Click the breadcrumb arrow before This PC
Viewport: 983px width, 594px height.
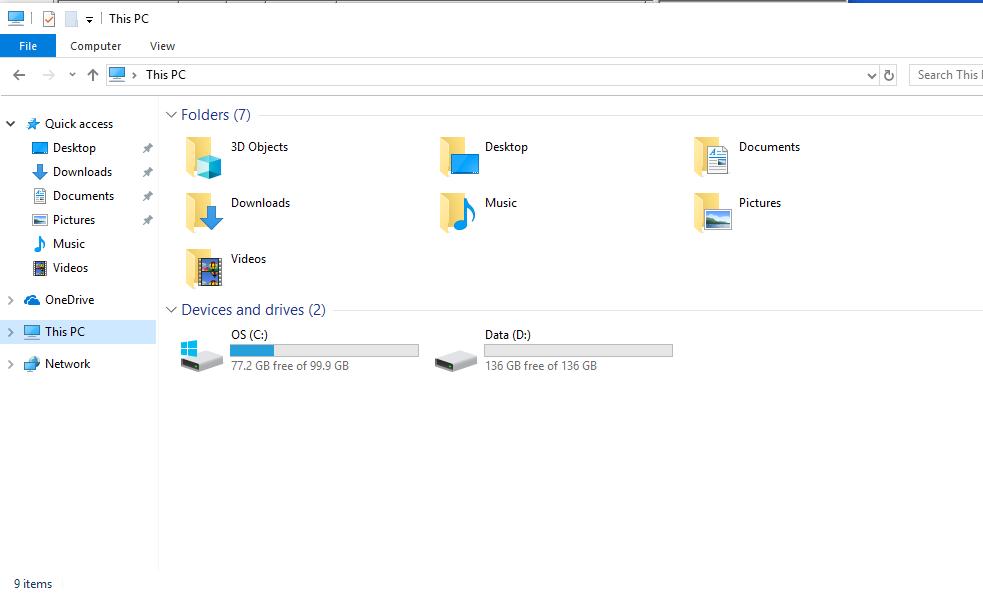[x=134, y=76]
